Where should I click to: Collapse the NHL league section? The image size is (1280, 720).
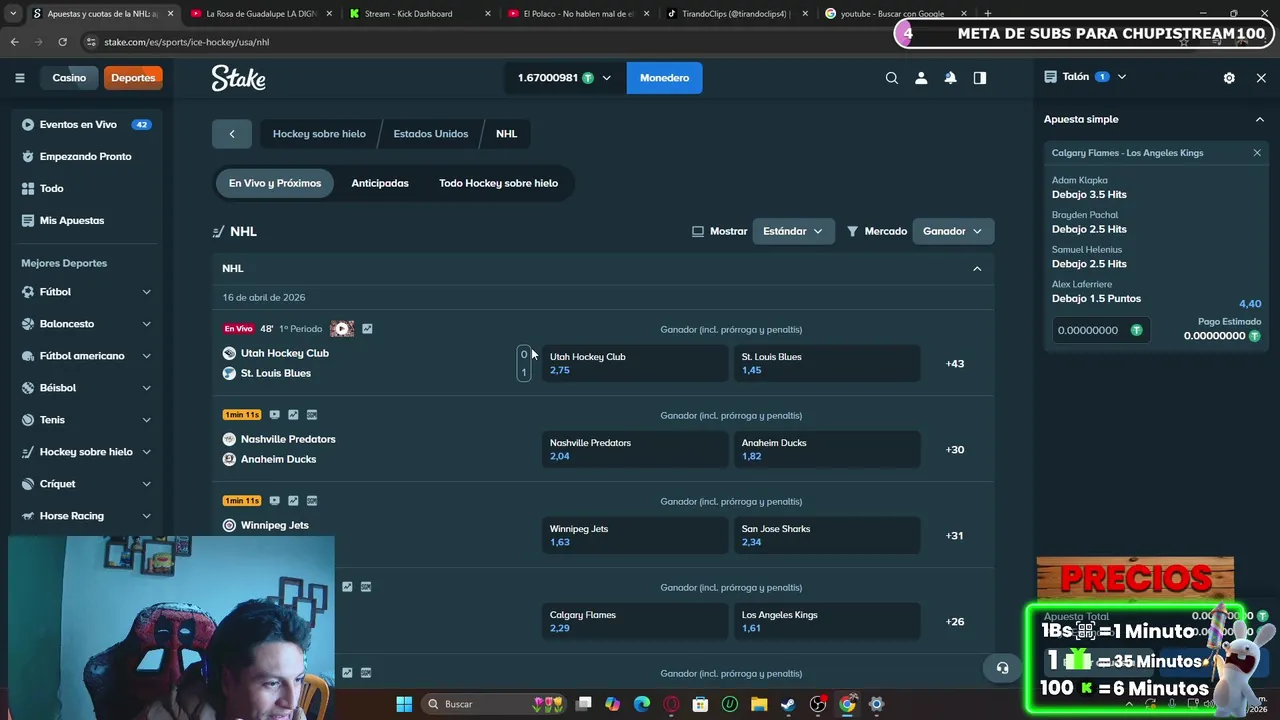(977, 269)
